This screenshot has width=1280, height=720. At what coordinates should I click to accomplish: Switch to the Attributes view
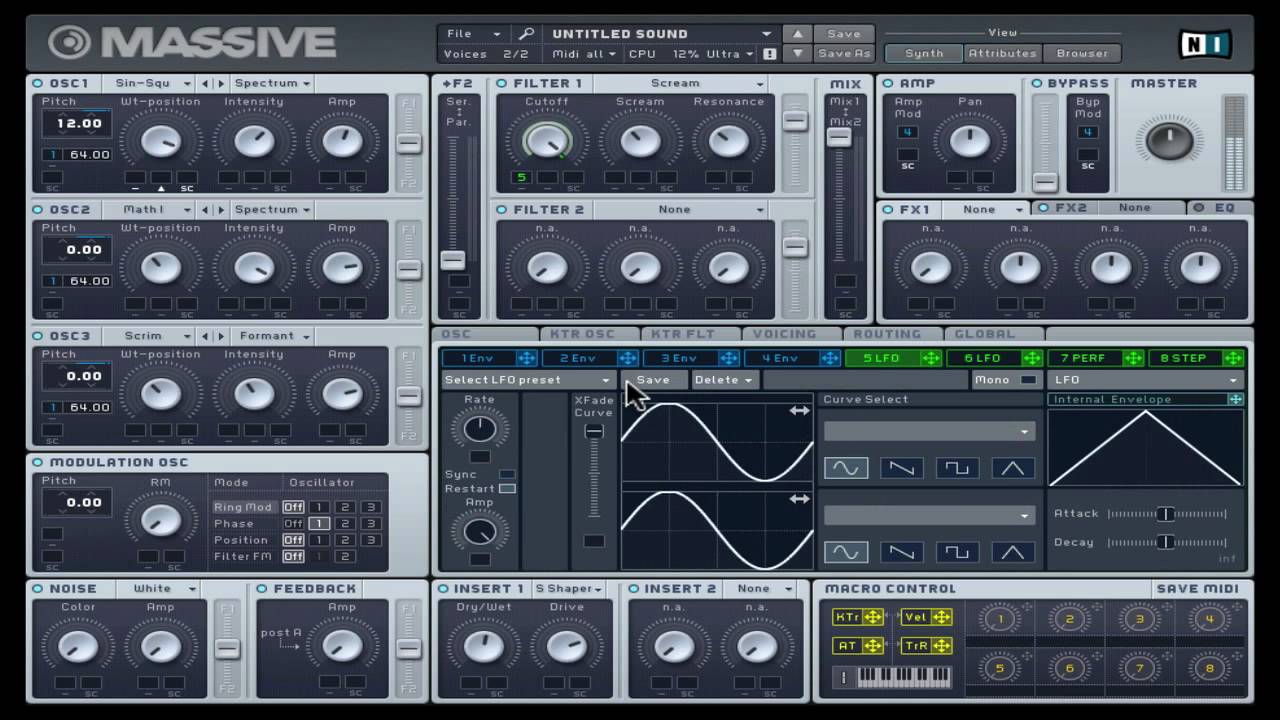(x=1003, y=54)
